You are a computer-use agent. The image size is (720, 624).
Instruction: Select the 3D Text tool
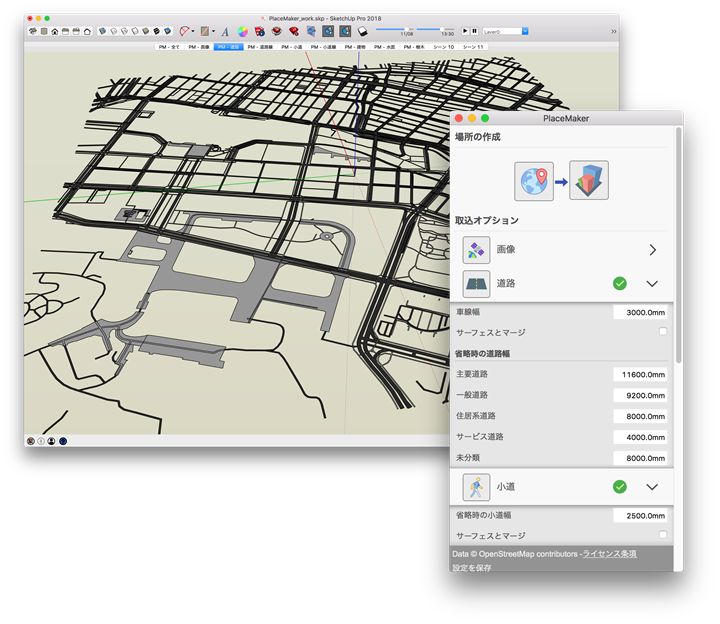point(225,32)
